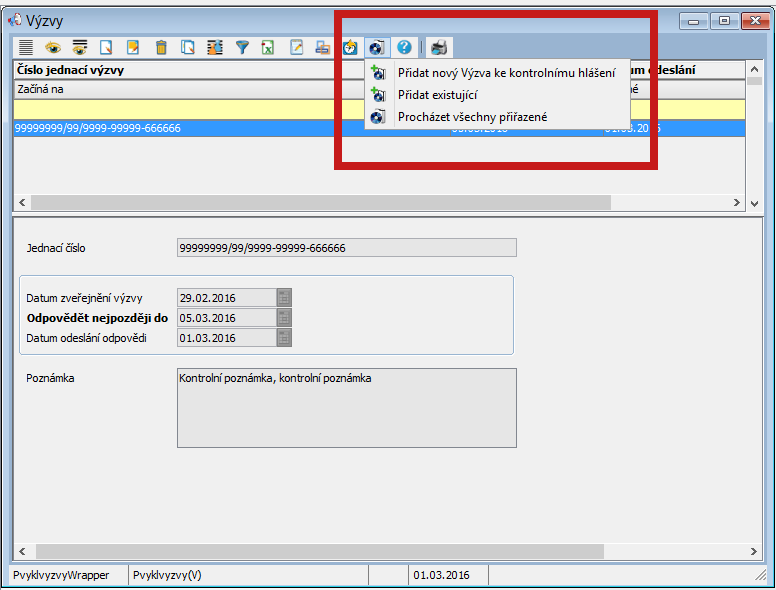Click the eye view record icon
Screen dimensions: 776x590
click(52, 47)
